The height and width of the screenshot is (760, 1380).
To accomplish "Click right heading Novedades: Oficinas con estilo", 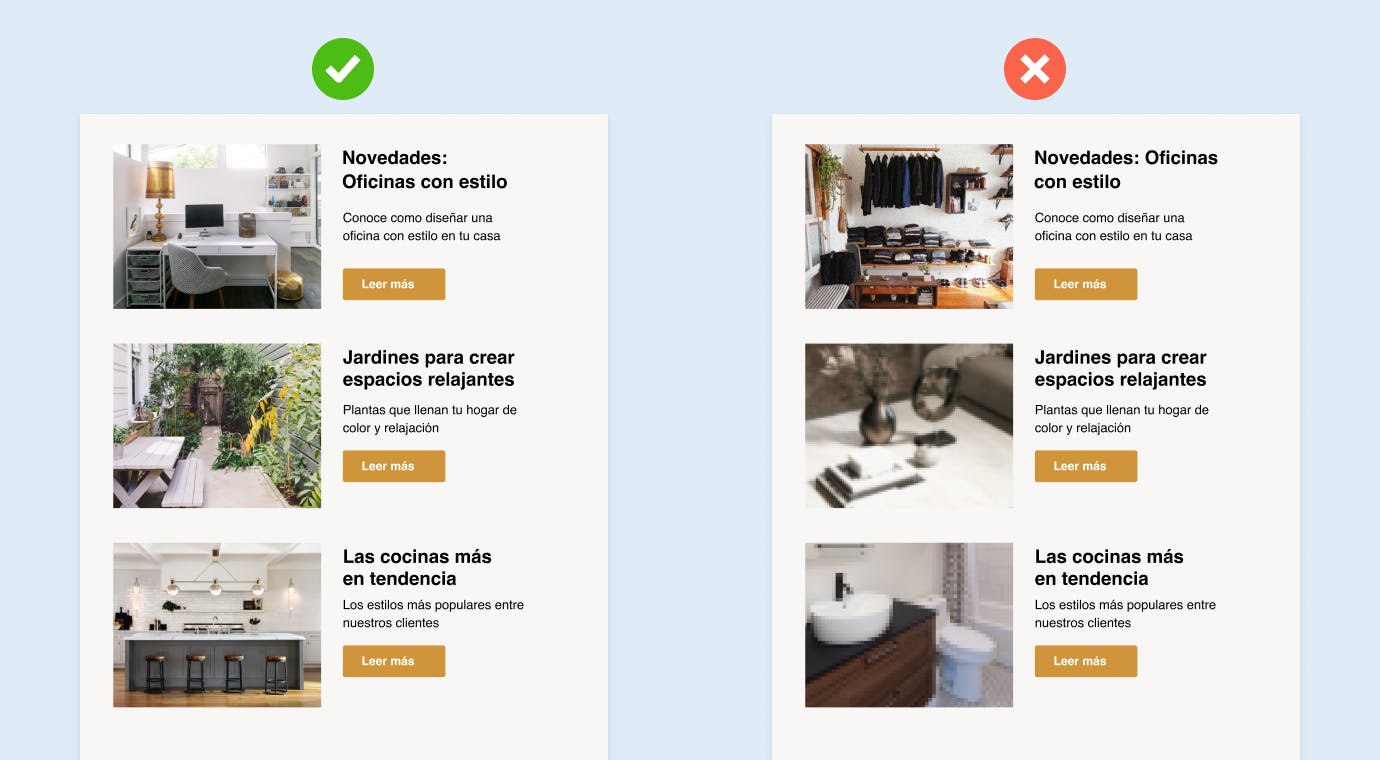I will click(1126, 170).
